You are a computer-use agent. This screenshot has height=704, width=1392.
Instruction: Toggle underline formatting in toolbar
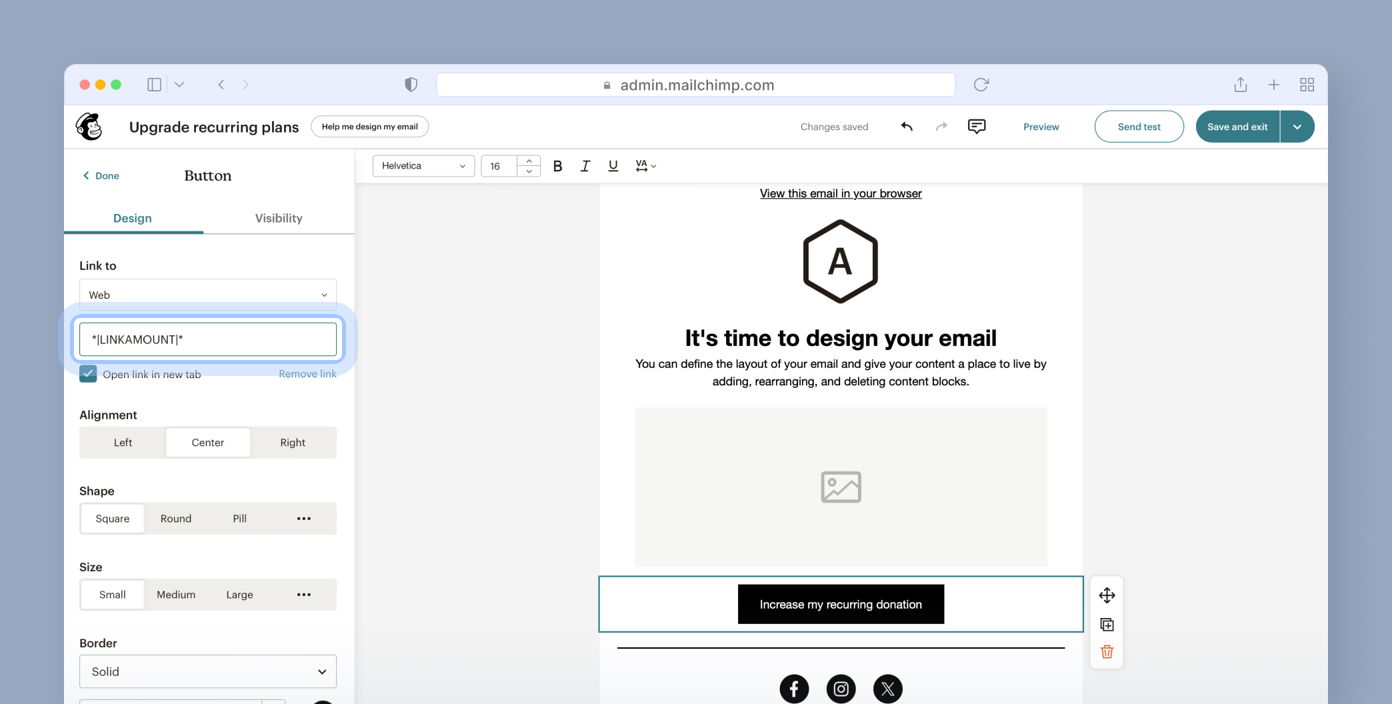click(613, 166)
